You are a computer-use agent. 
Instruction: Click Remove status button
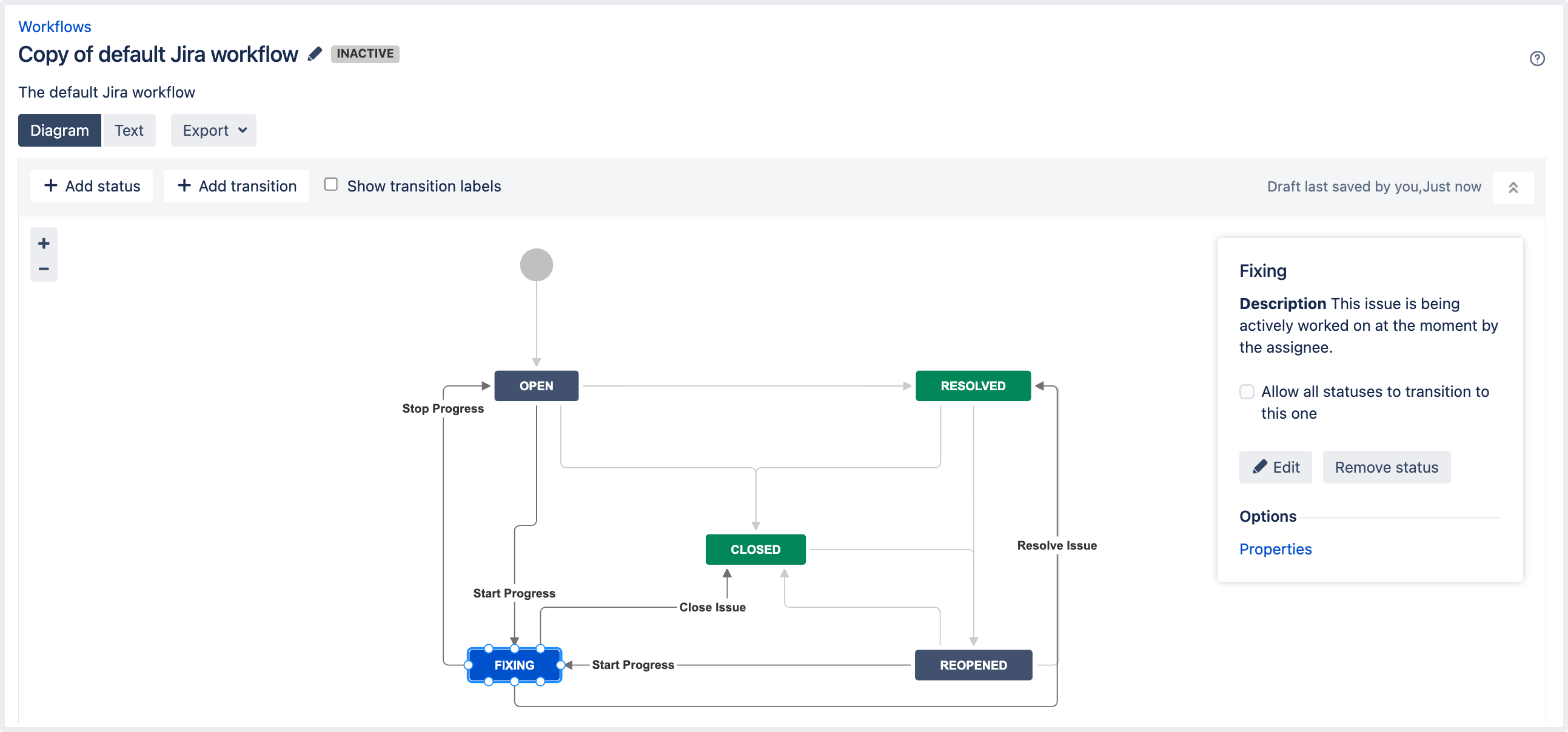click(1386, 467)
